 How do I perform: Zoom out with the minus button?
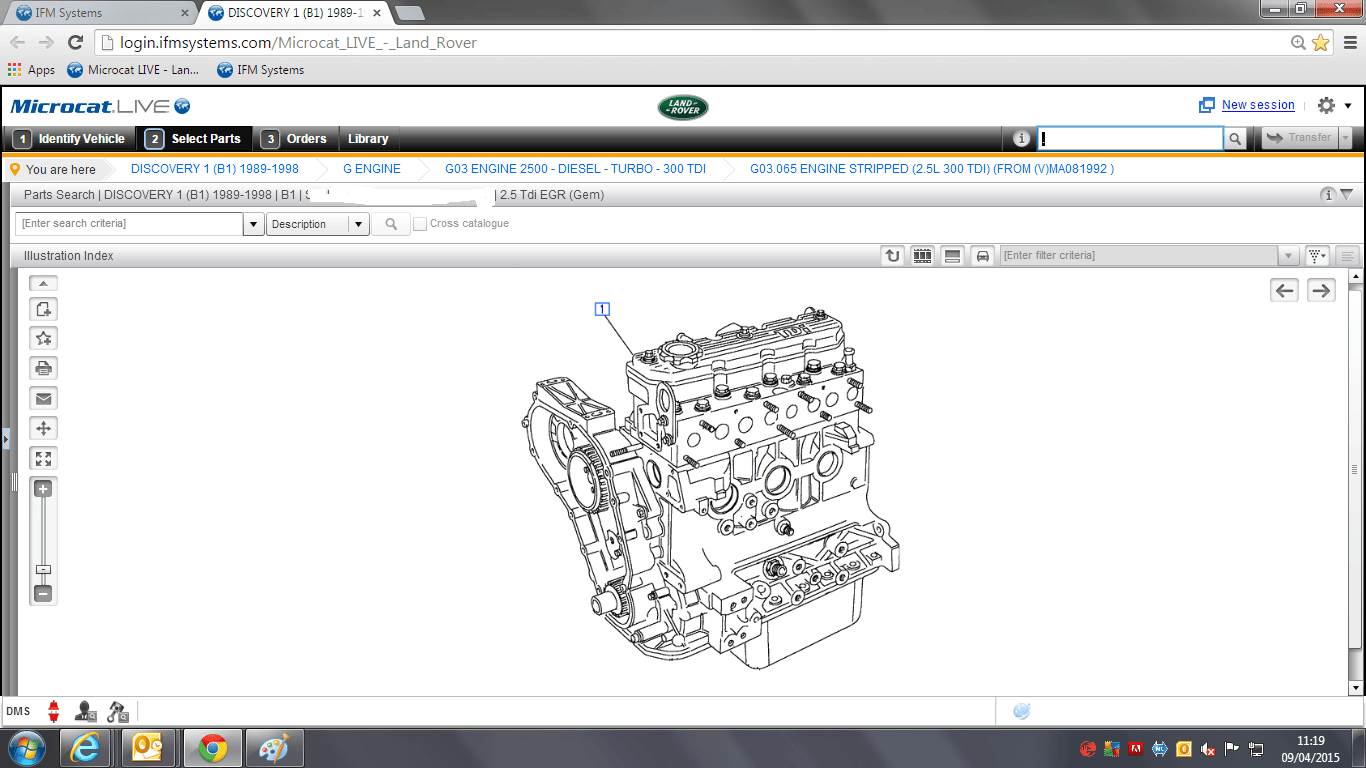43,593
